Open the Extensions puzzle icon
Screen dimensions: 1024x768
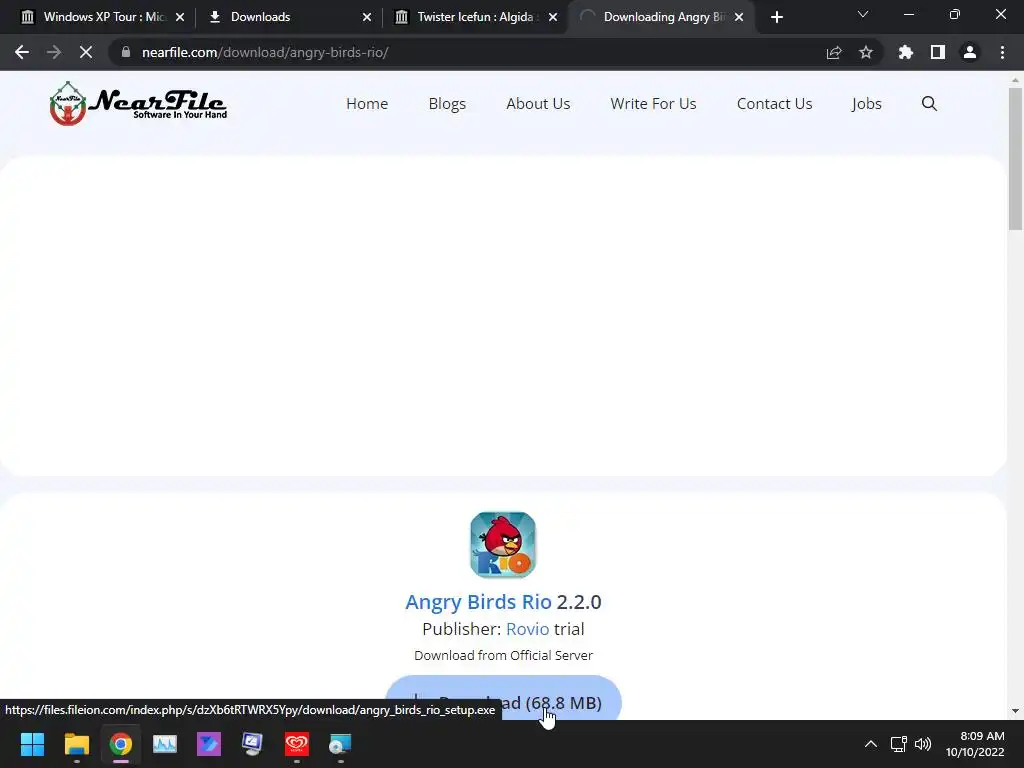click(x=905, y=52)
